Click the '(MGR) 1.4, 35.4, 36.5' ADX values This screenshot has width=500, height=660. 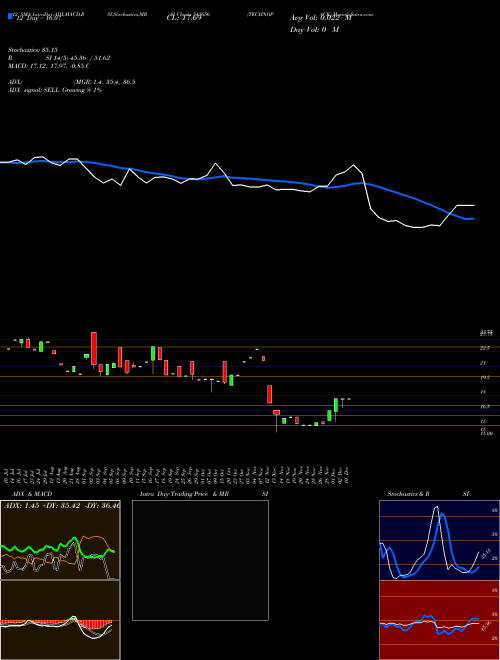point(104,82)
